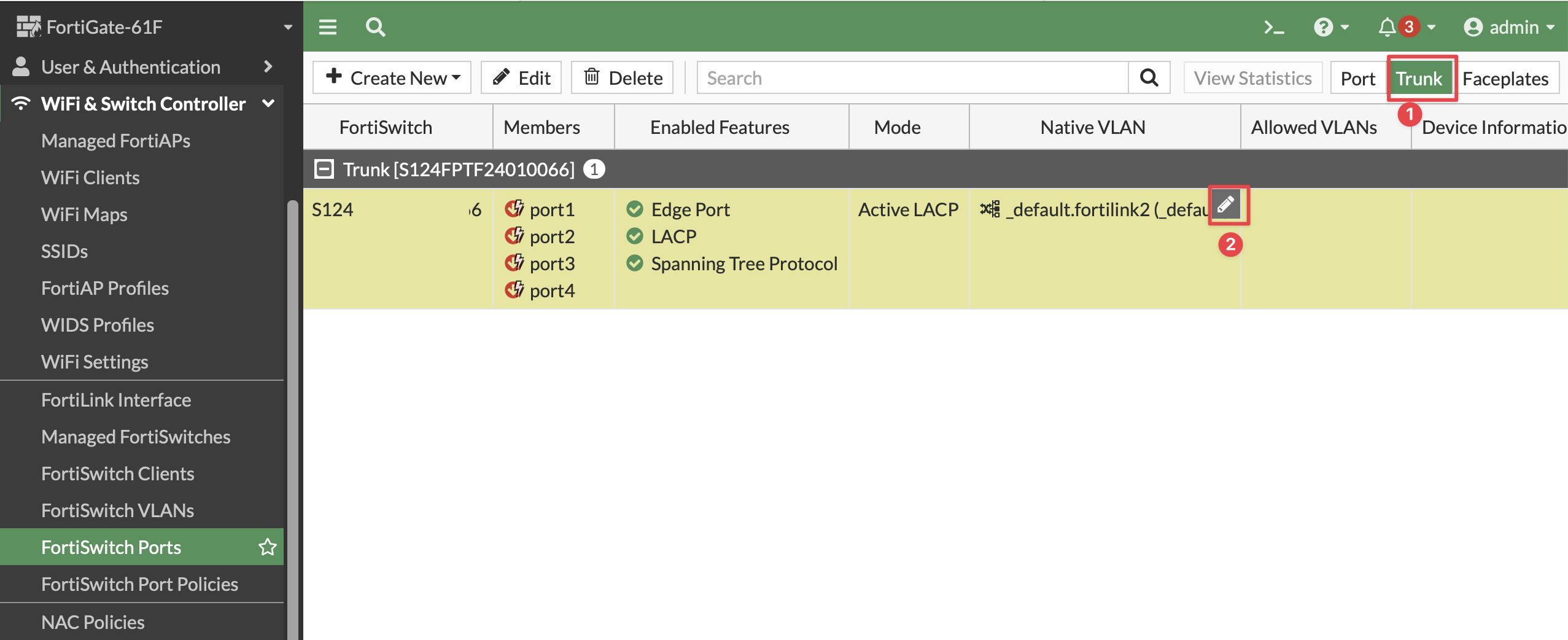Image resolution: width=1568 pixels, height=640 pixels.
Task: Click Spanning Tree Protocol check icon
Action: pyautogui.click(x=635, y=263)
